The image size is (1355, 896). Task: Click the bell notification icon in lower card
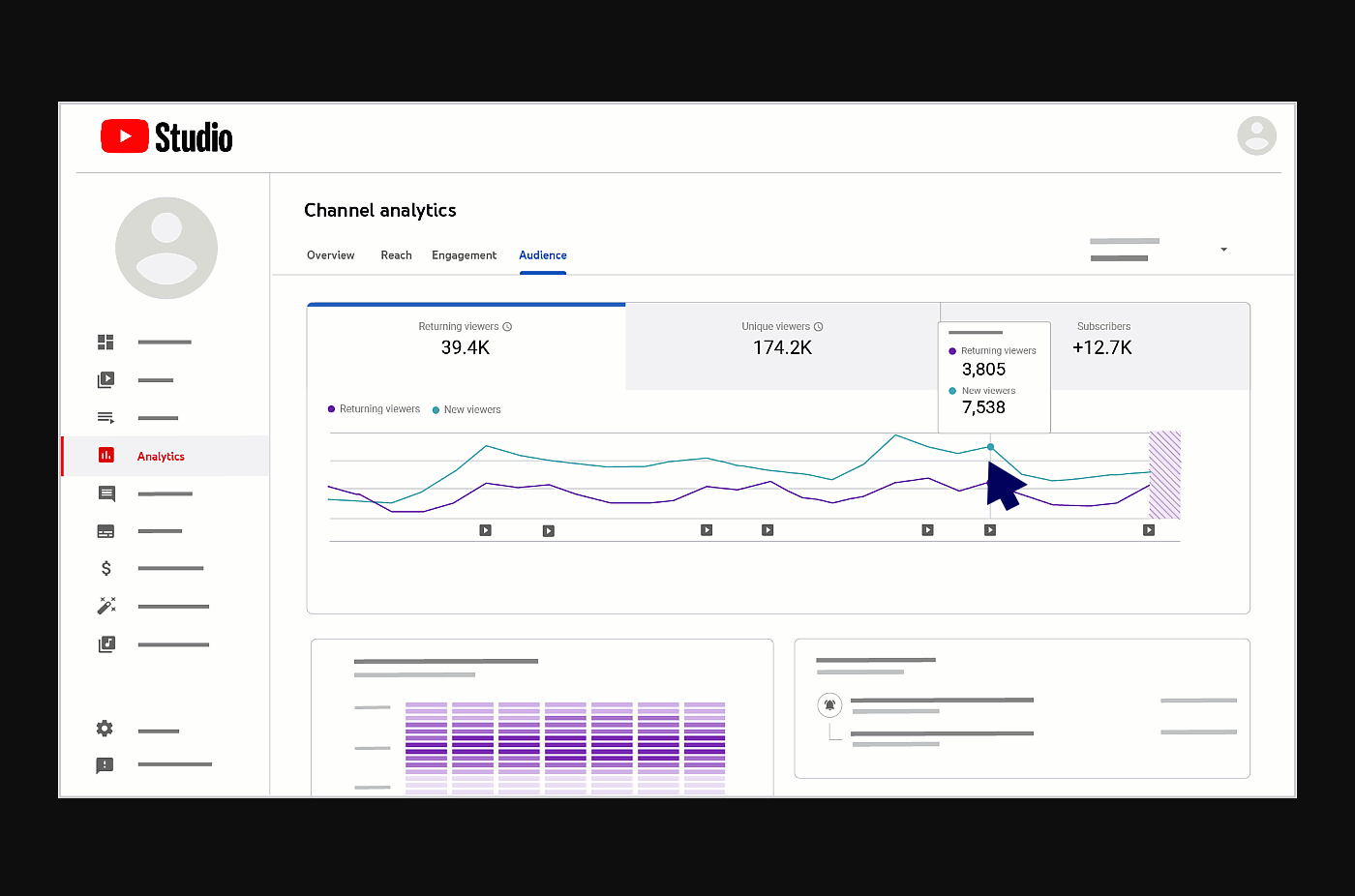(829, 704)
